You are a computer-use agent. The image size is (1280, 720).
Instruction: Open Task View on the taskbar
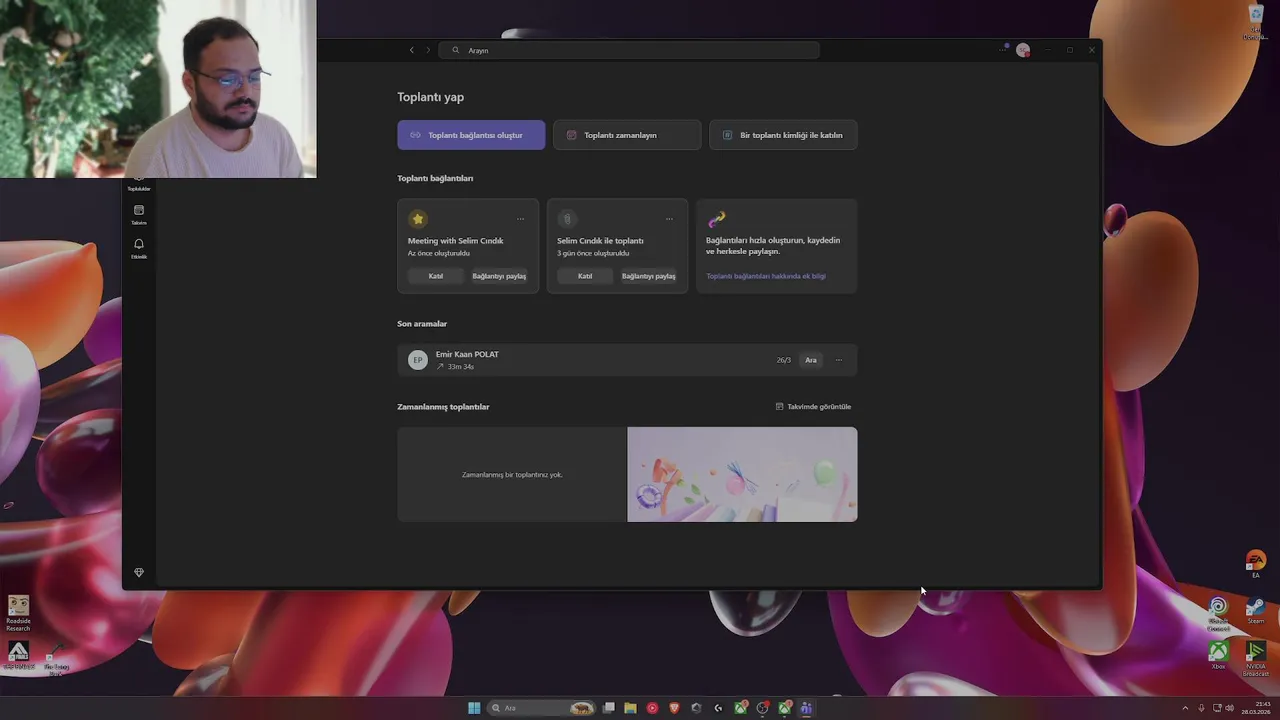(608, 708)
